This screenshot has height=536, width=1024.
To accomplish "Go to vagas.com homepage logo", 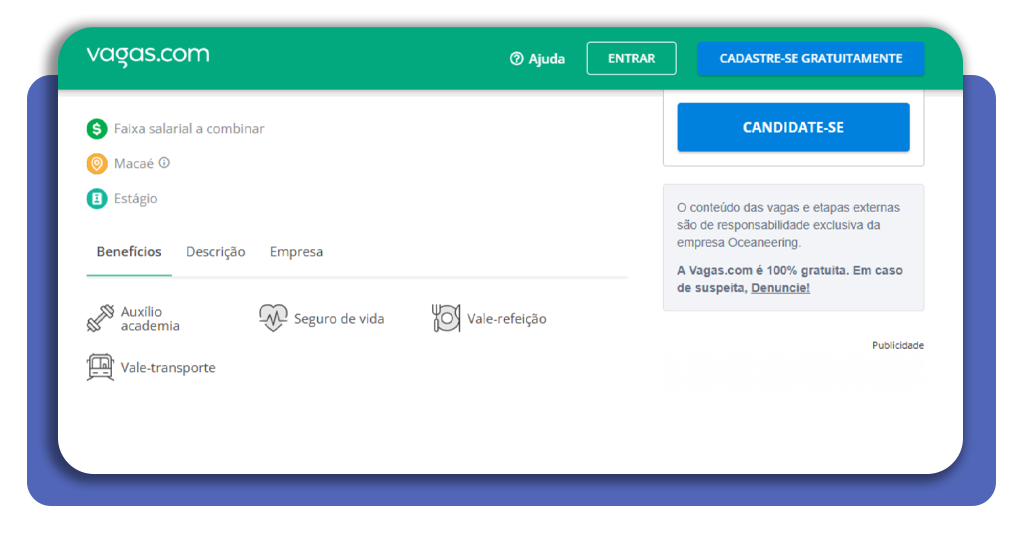I will (148, 56).
